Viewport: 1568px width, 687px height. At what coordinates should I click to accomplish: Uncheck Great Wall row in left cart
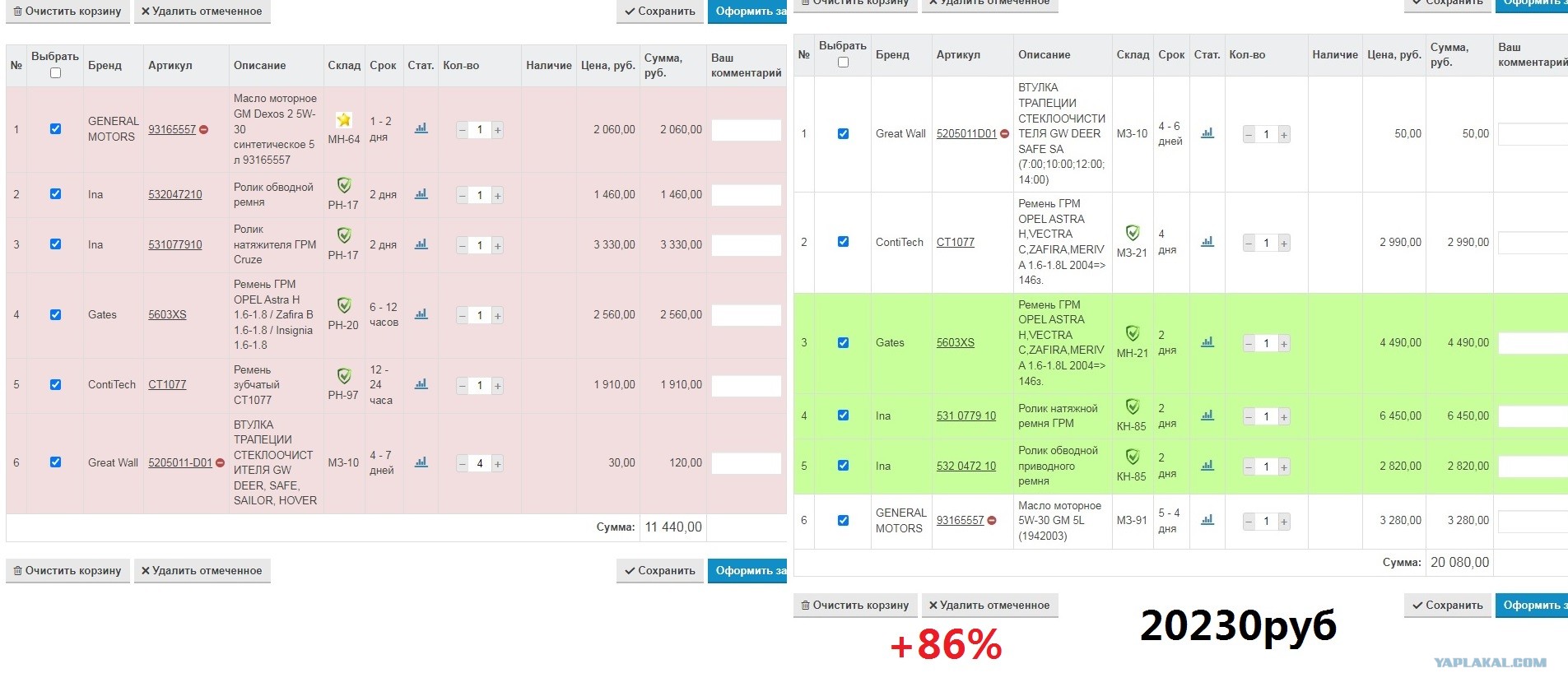[55, 462]
